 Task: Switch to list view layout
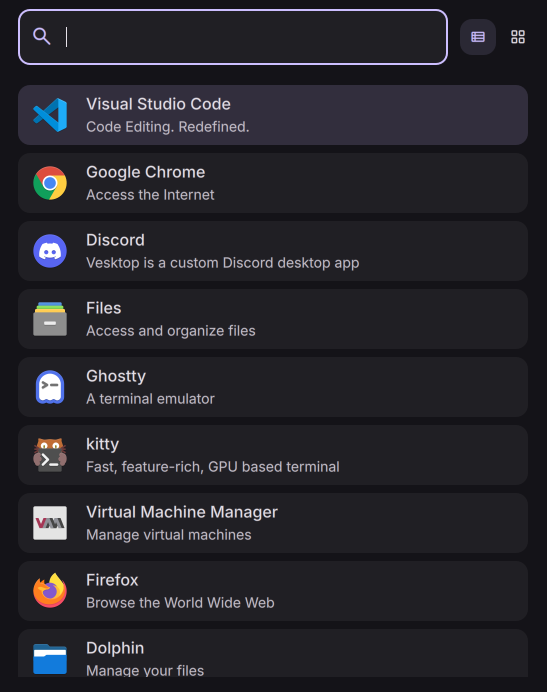[478, 37]
